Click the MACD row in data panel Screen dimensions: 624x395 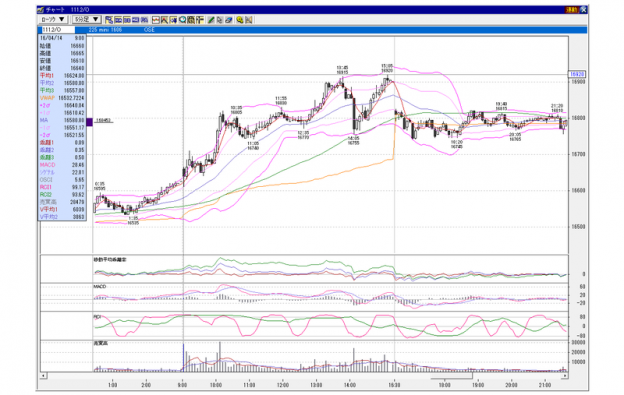[62, 165]
